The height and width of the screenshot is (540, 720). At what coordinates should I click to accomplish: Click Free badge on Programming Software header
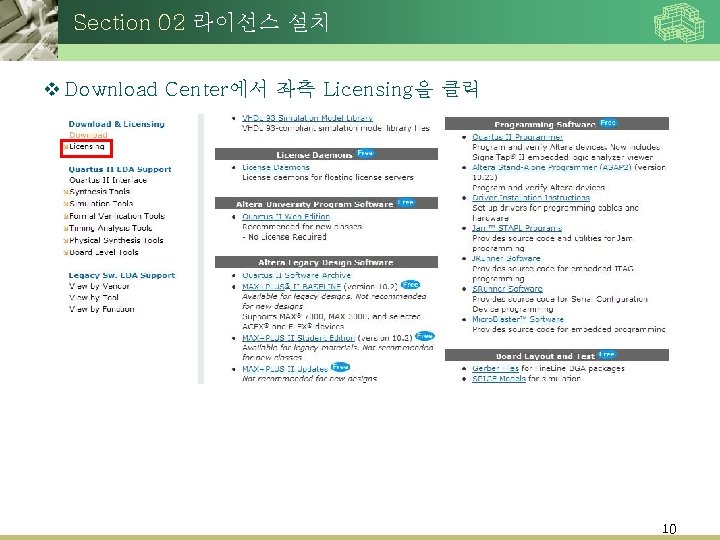pyautogui.click(x=608, y=123)
